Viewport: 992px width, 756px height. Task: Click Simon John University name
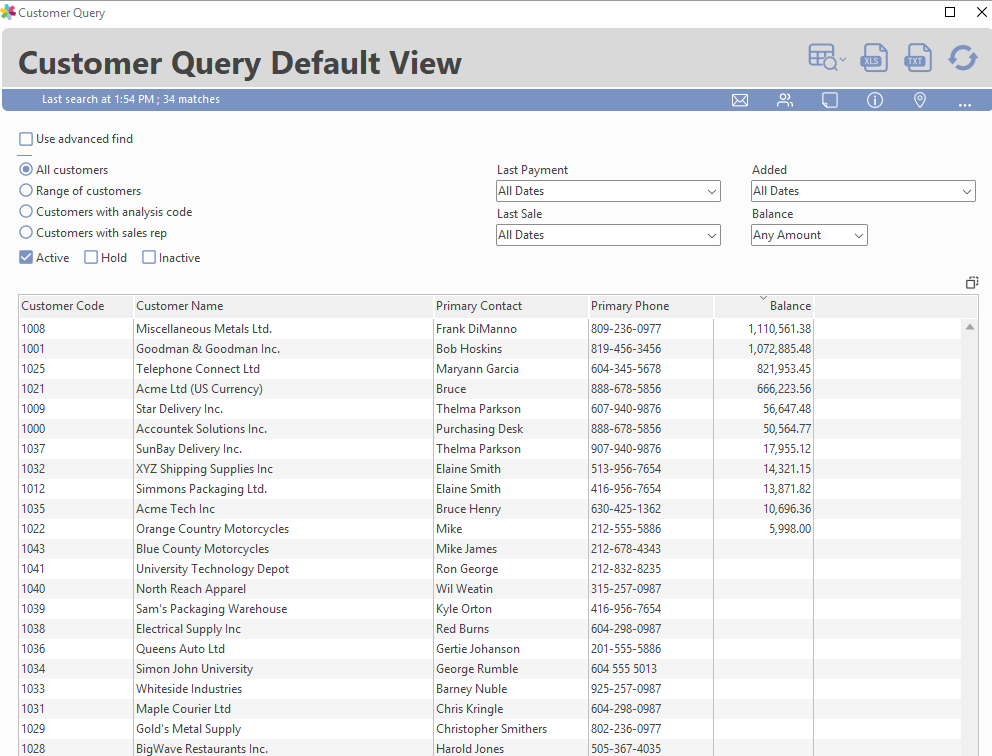tap(194, 669)
